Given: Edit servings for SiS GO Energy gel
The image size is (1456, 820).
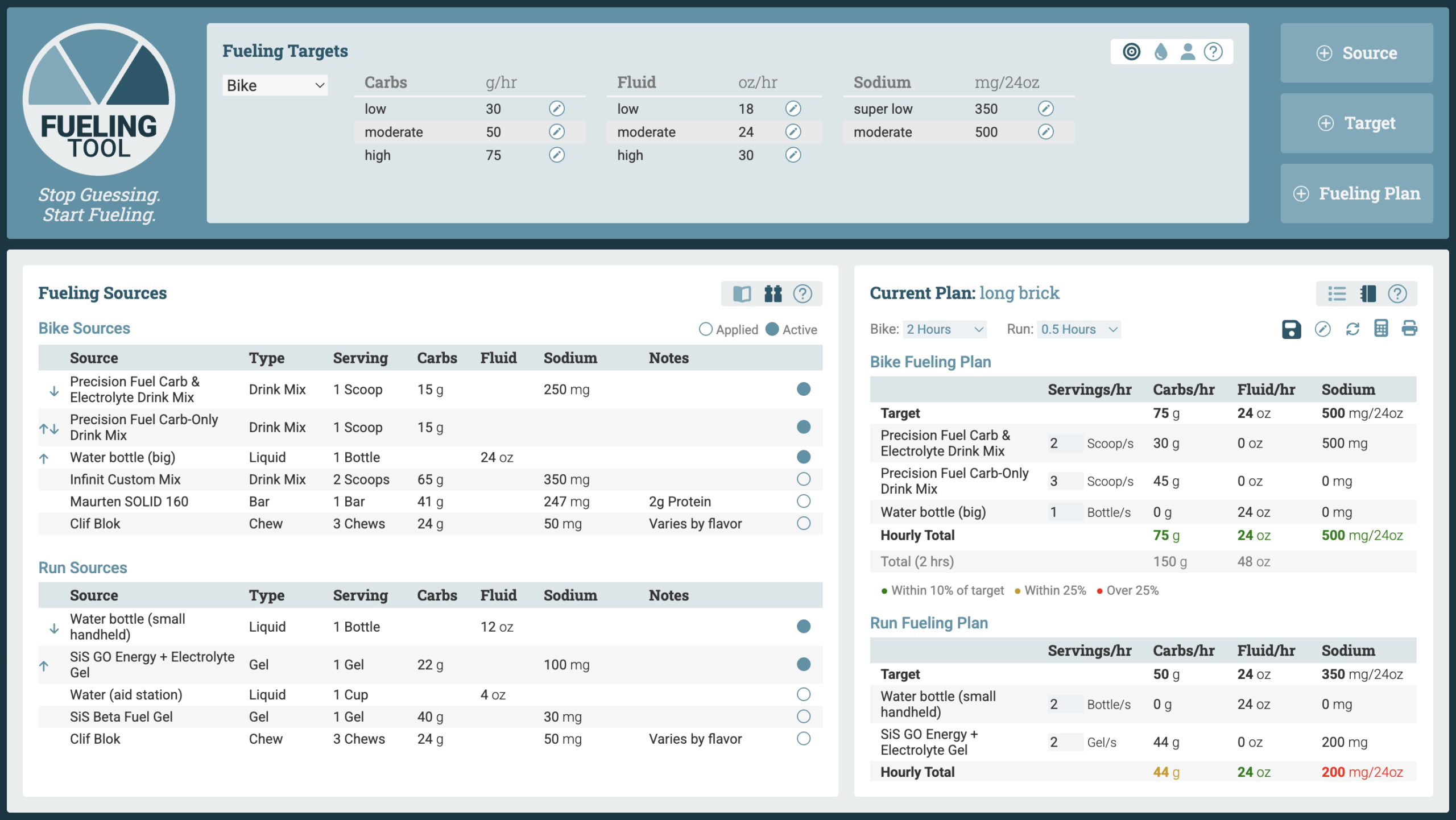Looking at the screenshot, I should 1065,743.
